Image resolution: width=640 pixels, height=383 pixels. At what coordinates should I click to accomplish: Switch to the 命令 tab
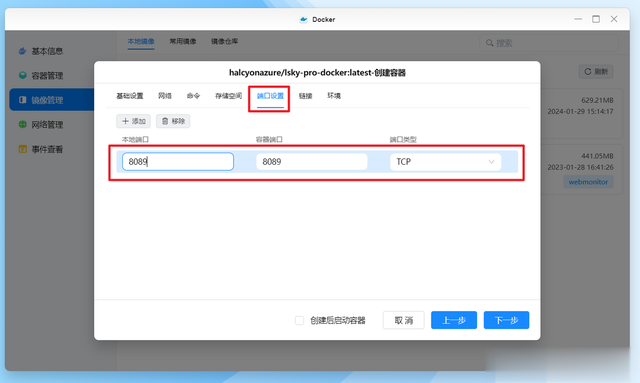click(x=193, y=96)
